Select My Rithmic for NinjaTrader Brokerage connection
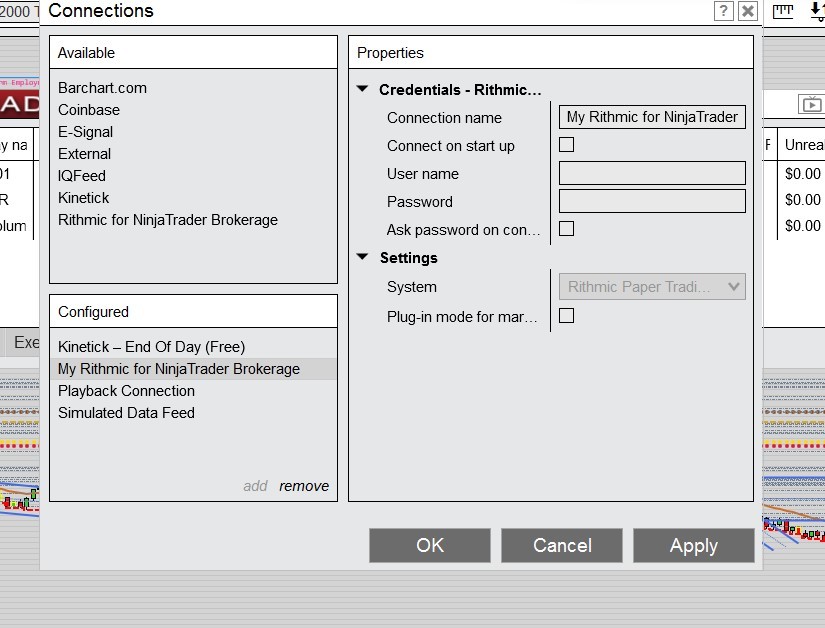The height and width of the screenshot is (628, 825). pyautogui.click(x=193, y=369)
